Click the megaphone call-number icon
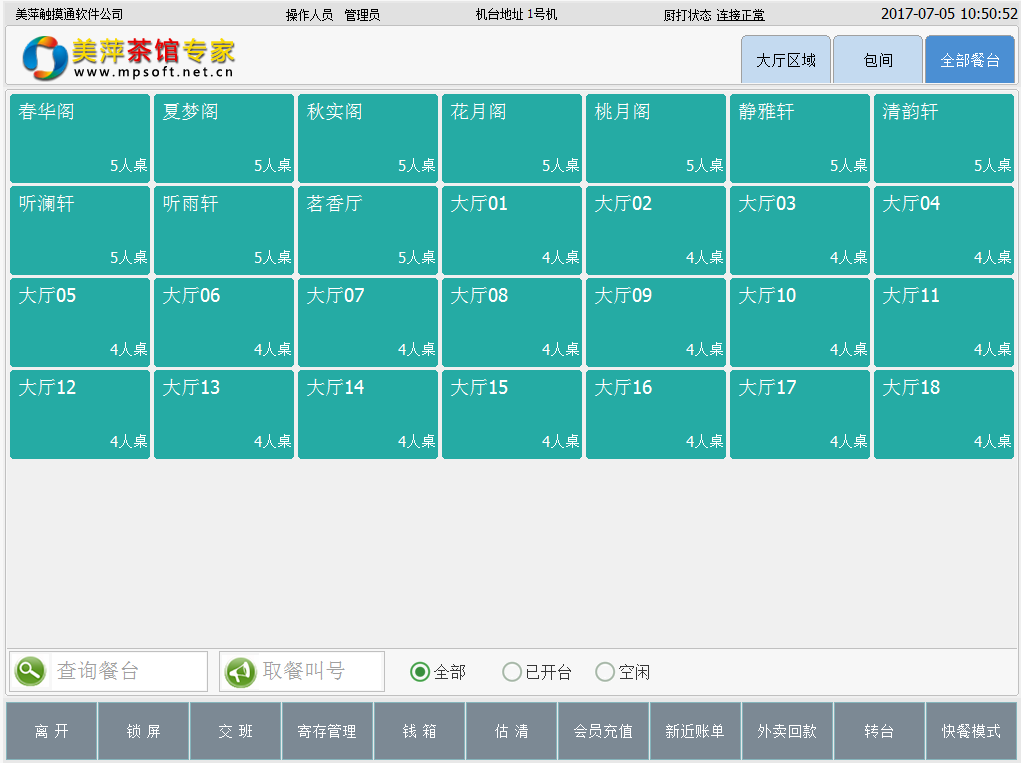Screen dimensions: 1021x763 click(240, 672)
